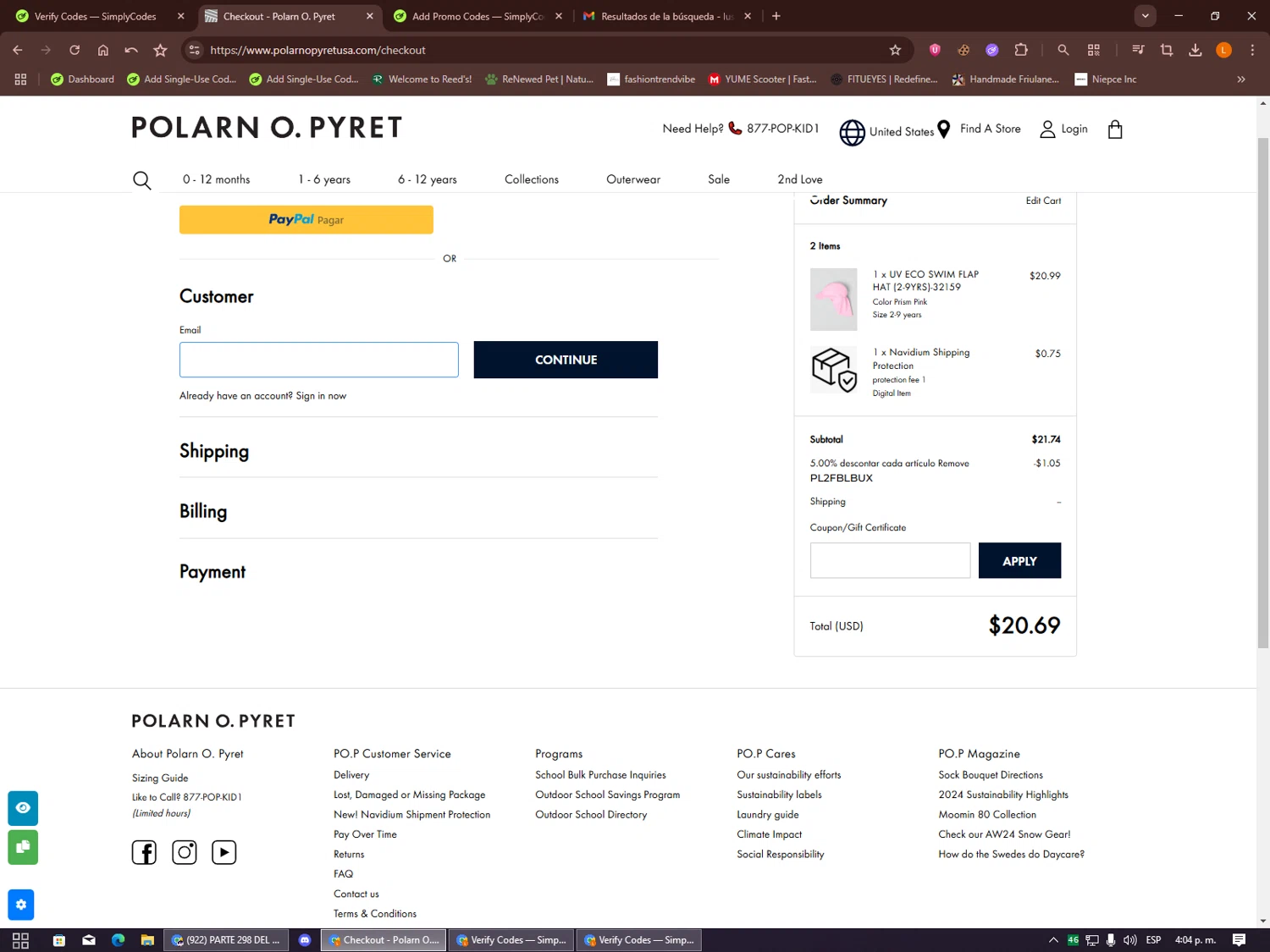The height and width of the screenshot is (952, 1270).
Task: Click the Sign in now link
Action: click(321, 396)
